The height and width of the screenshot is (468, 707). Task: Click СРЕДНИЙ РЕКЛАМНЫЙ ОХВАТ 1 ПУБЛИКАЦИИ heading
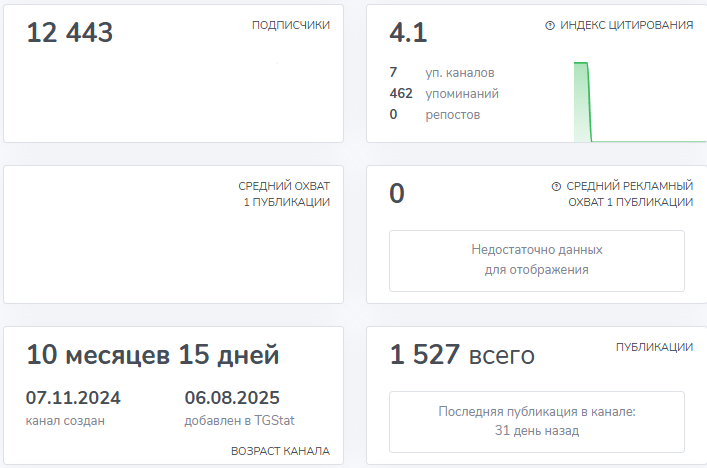click(629, 194)
